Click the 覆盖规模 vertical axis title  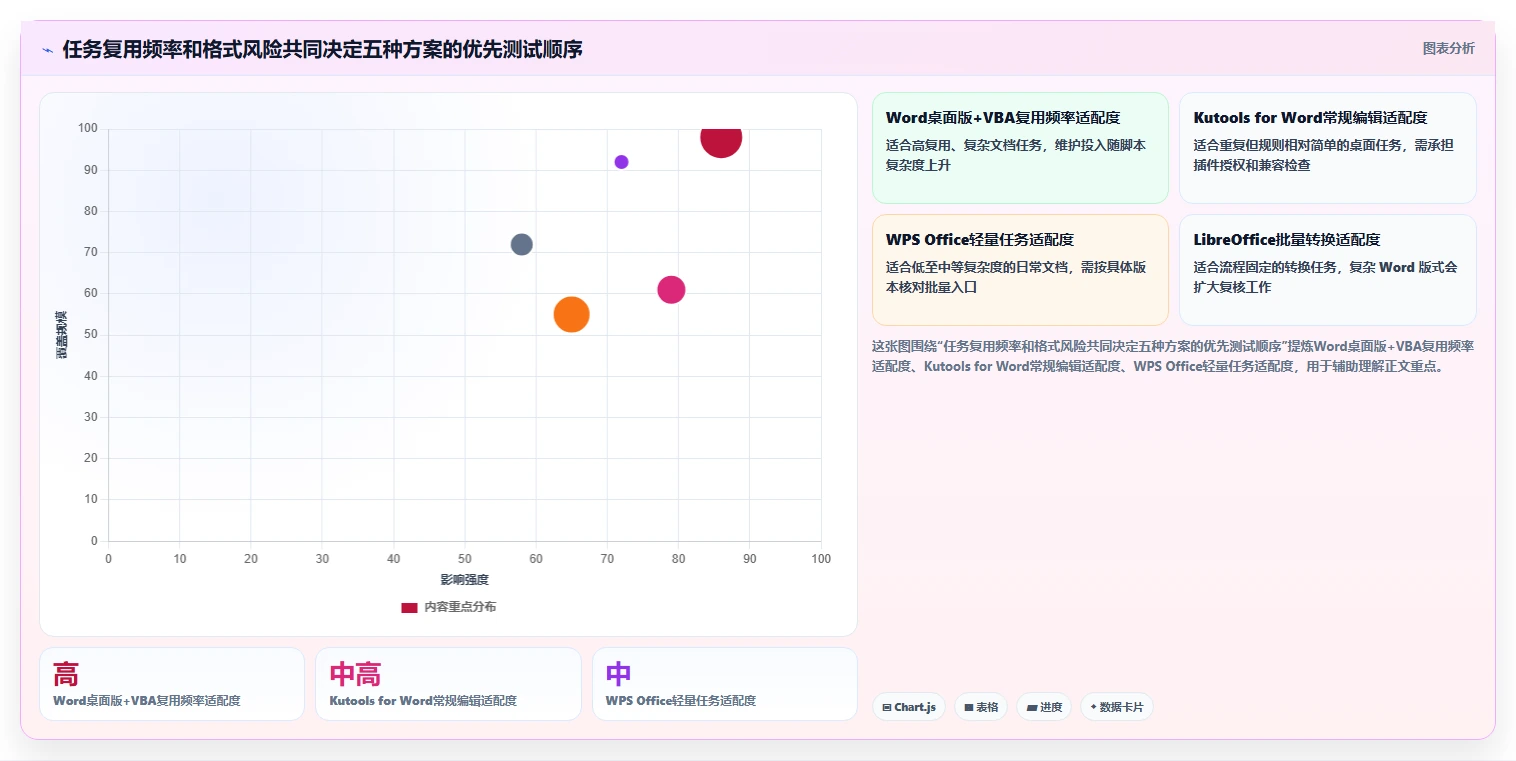tap(62, 335)
